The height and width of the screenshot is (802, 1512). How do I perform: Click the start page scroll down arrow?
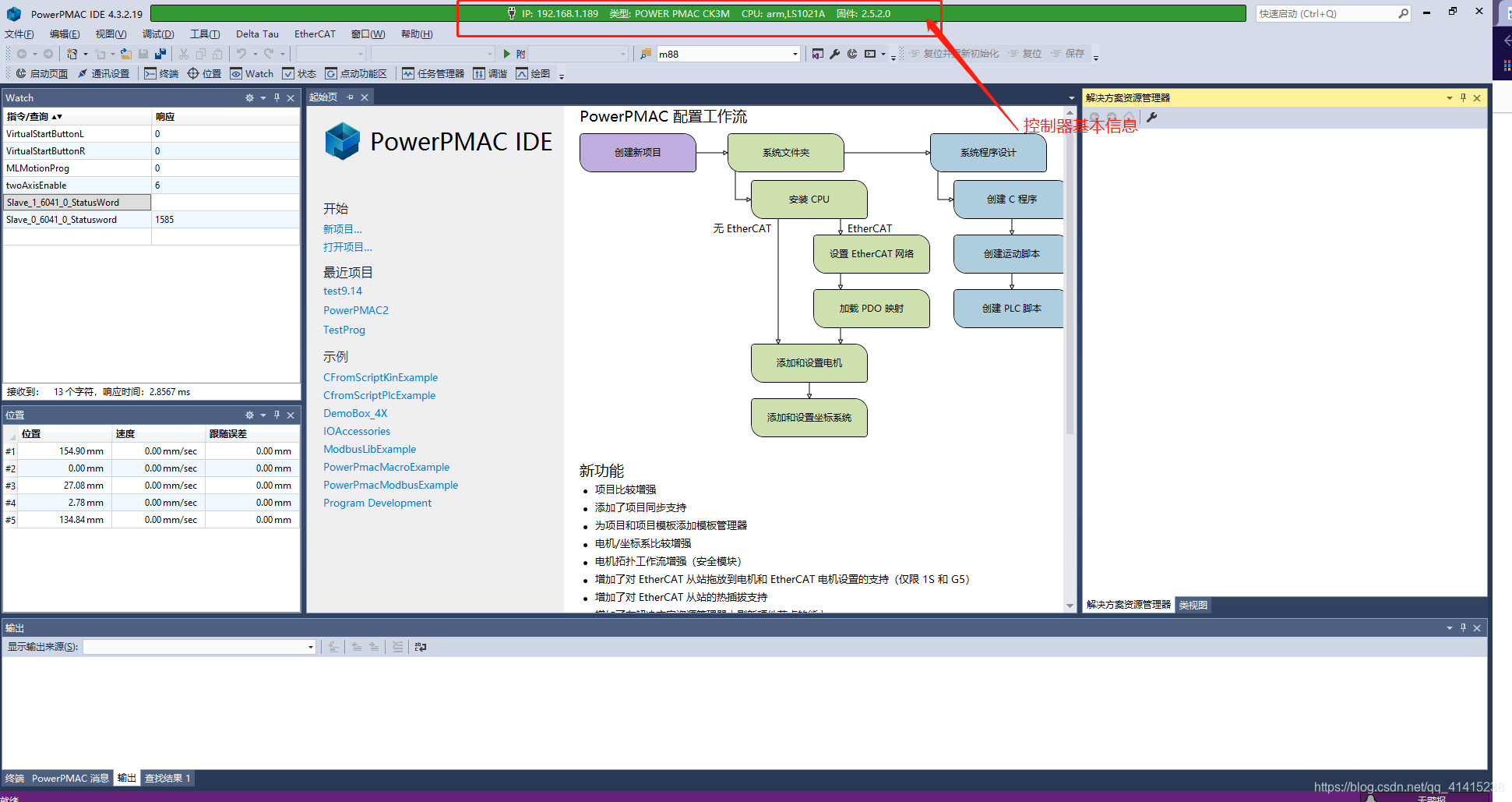click(1070, 606)
